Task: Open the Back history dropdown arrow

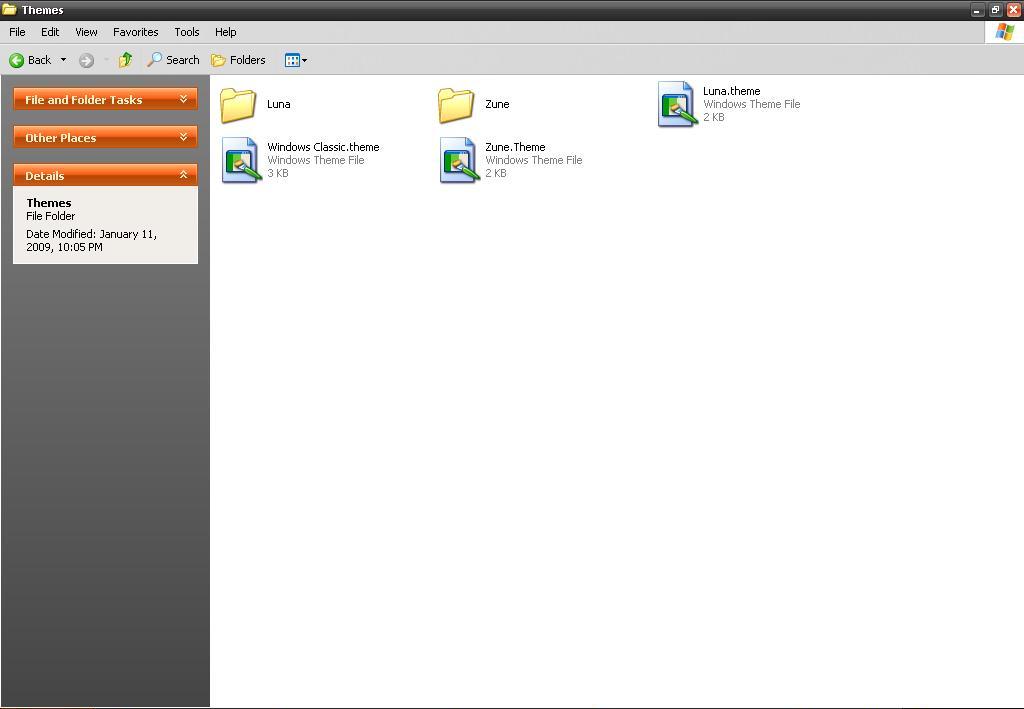Action: coord(63,59)
